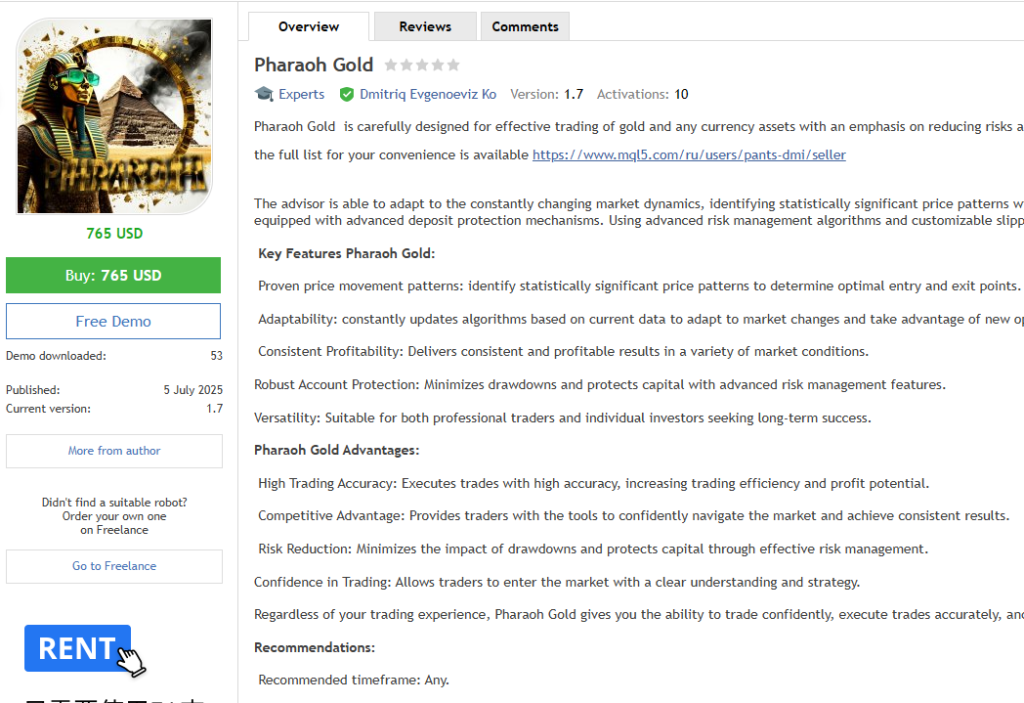Open More from author
Viewport: 1024px width, 703px height.
(x=114, y=451)
